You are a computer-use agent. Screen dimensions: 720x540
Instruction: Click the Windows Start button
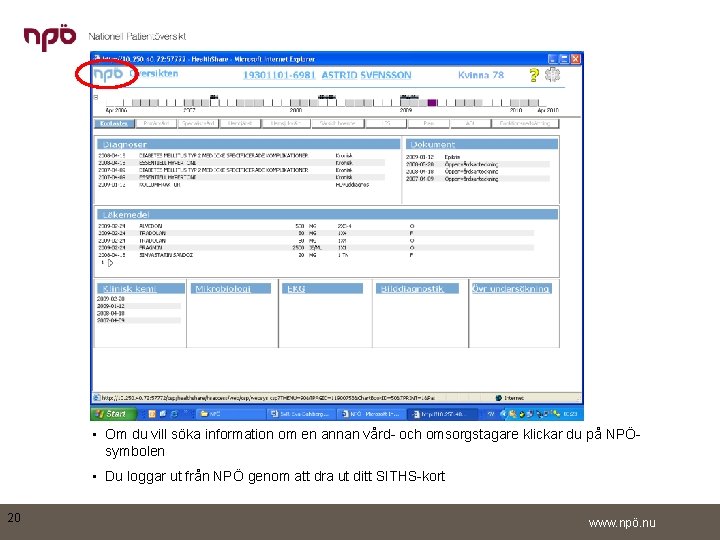pos(114,414)
